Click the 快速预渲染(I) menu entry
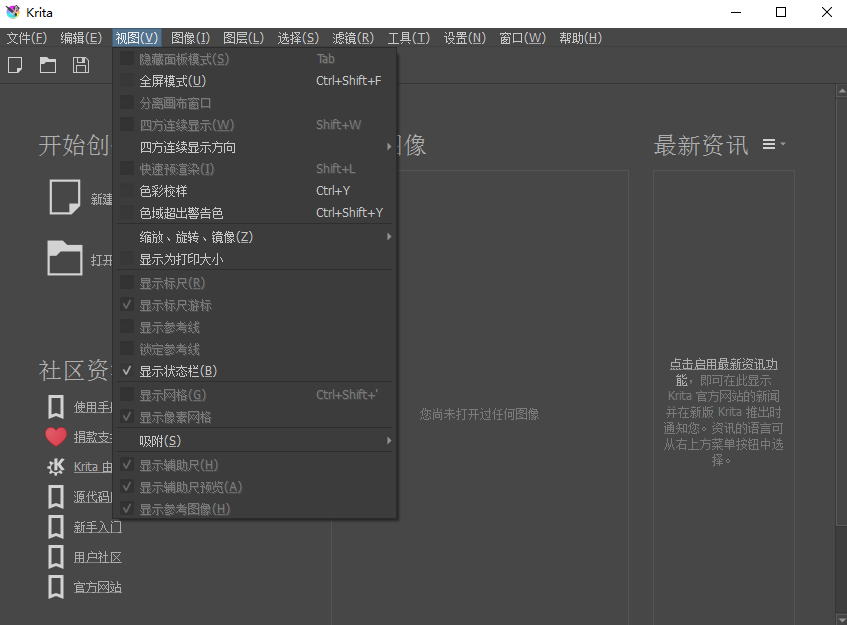Screen dimensions: 847x625 254,169
